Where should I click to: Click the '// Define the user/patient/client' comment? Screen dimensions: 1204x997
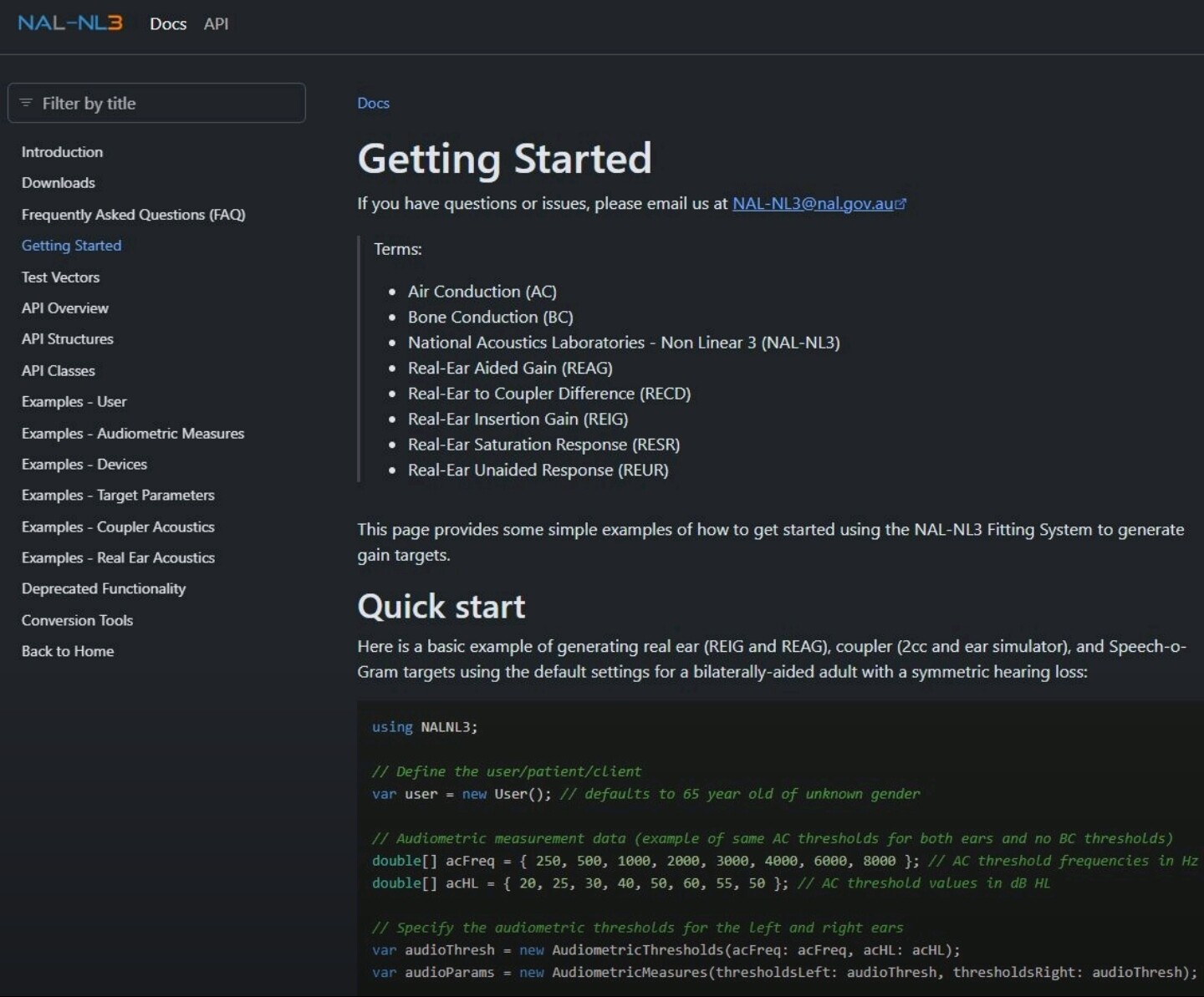coord(507,771)
